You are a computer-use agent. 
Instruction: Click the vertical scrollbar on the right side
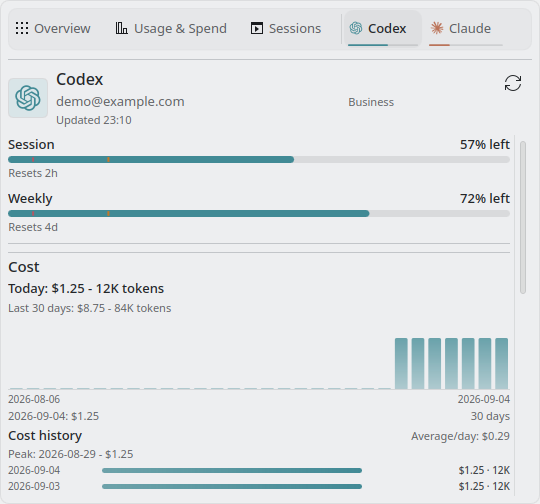point(523,217)
